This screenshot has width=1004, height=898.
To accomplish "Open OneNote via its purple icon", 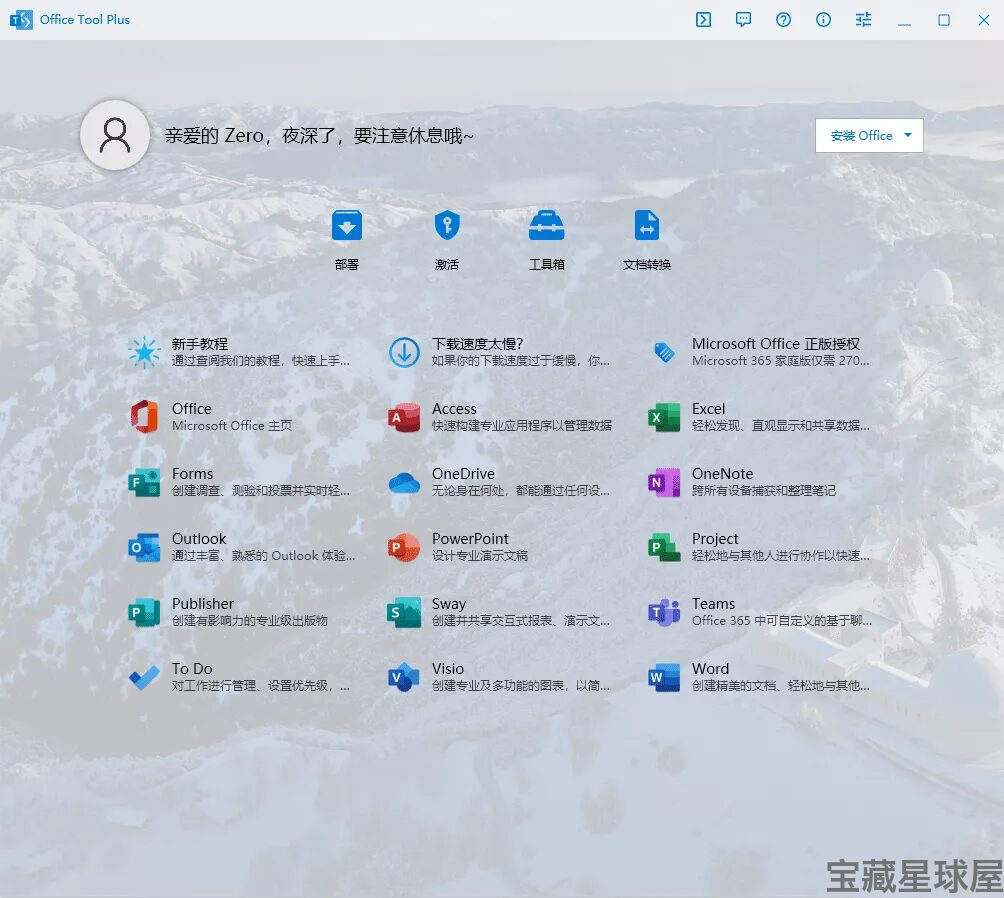I will [664, 482].
